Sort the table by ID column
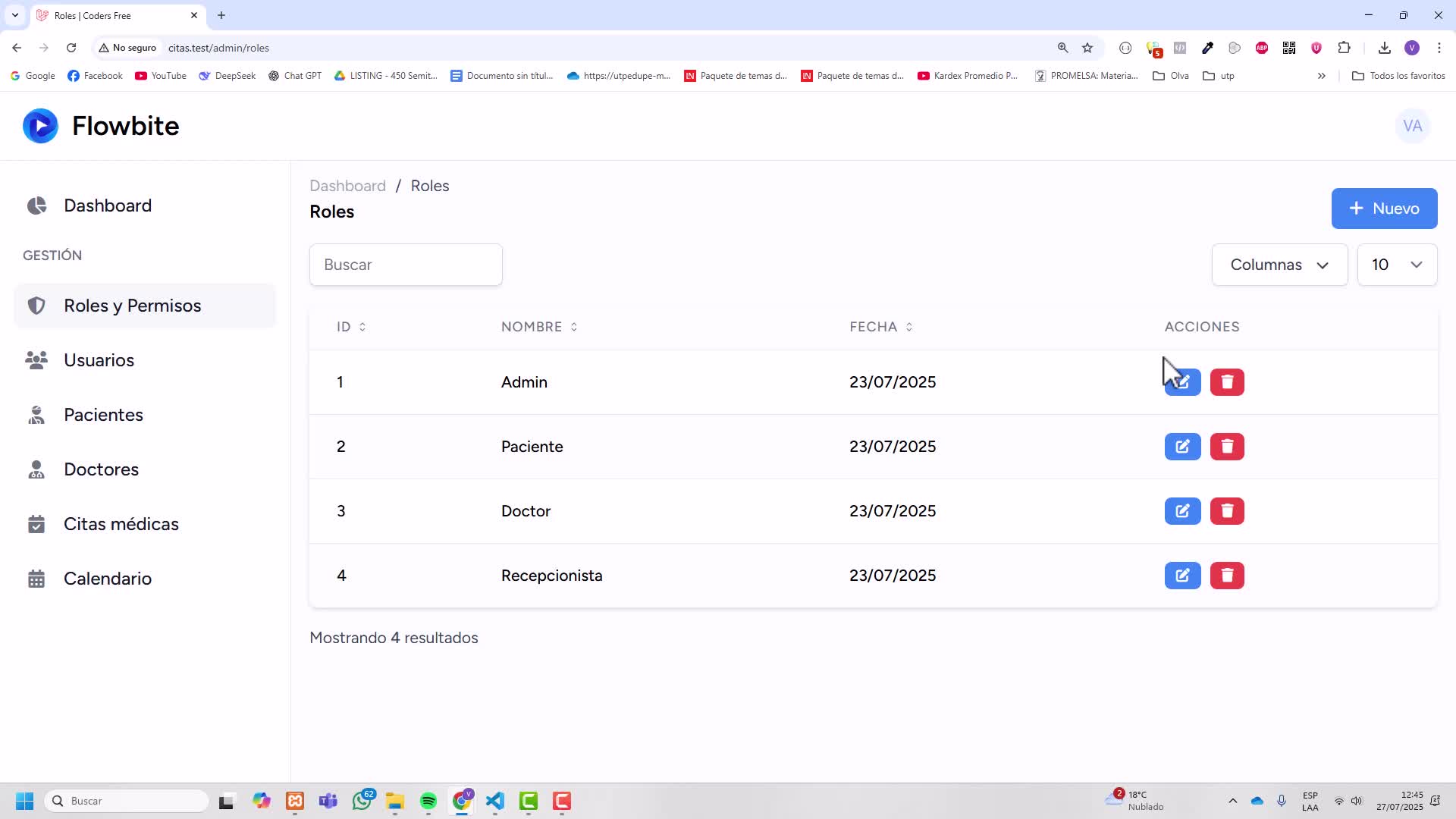The image size is (1456, 819). point(351,327)
